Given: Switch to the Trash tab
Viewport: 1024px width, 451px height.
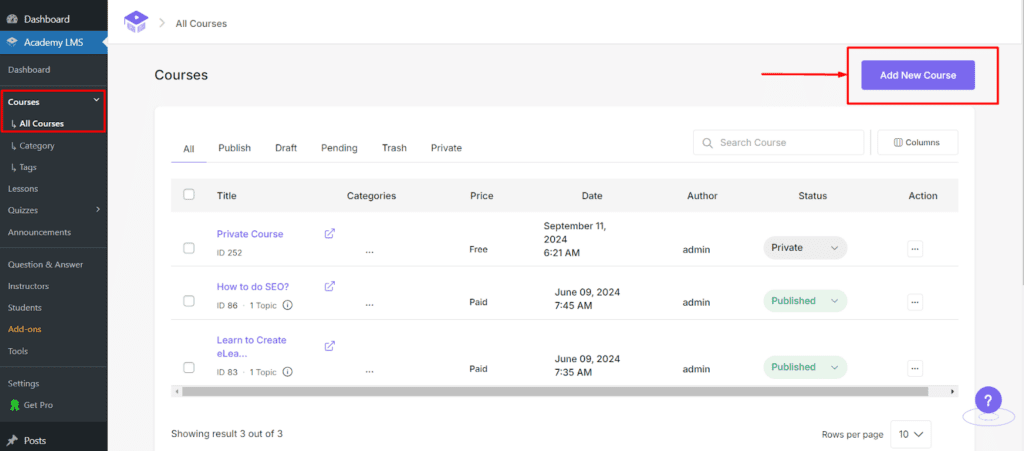Looking at the screenshot, I should [x=394, y=148].
